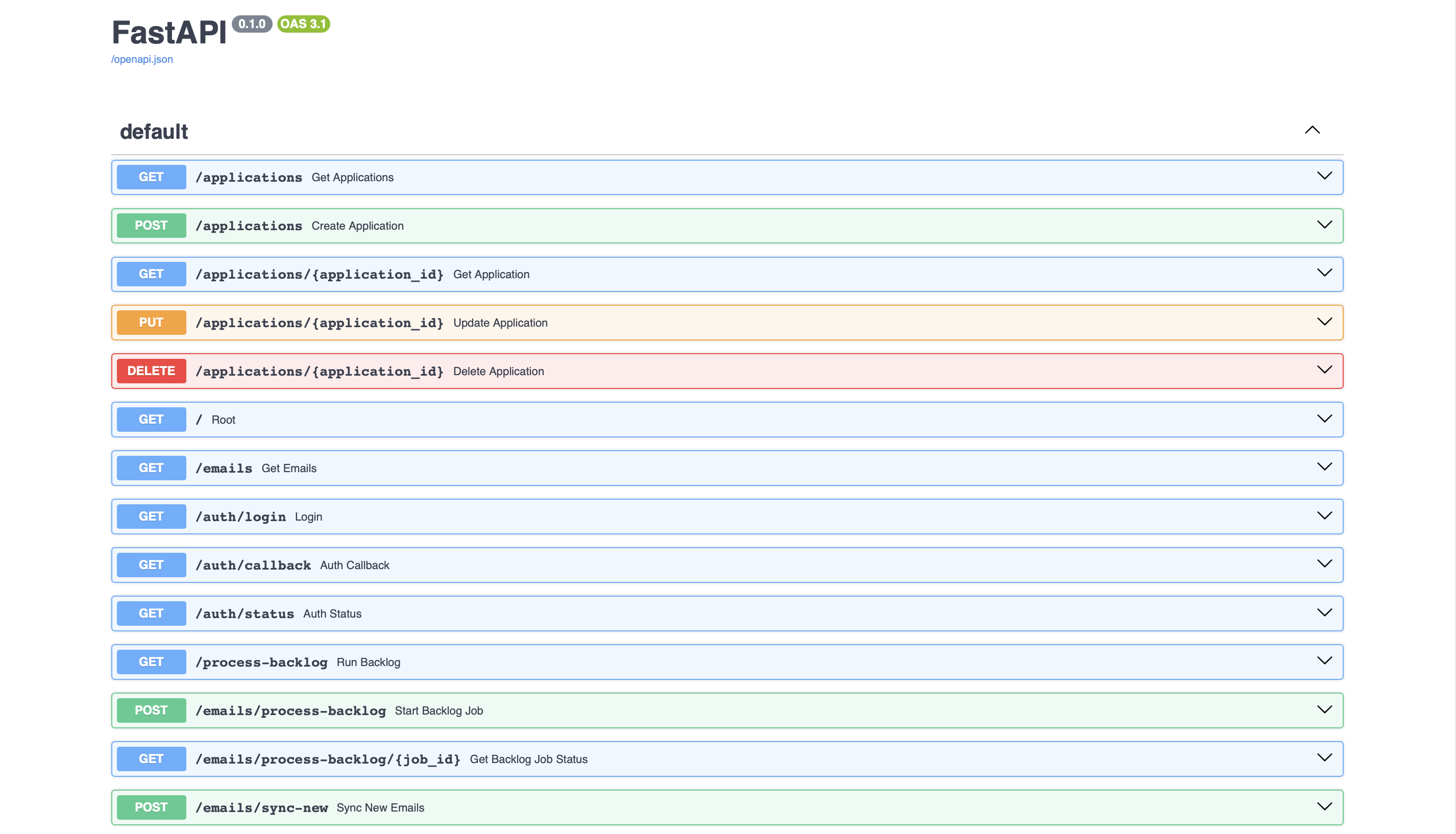Click GET badge of Auth Callback
Image resolution: width=1456 pixels, height=834 pixels.
(x=151, y=565)
